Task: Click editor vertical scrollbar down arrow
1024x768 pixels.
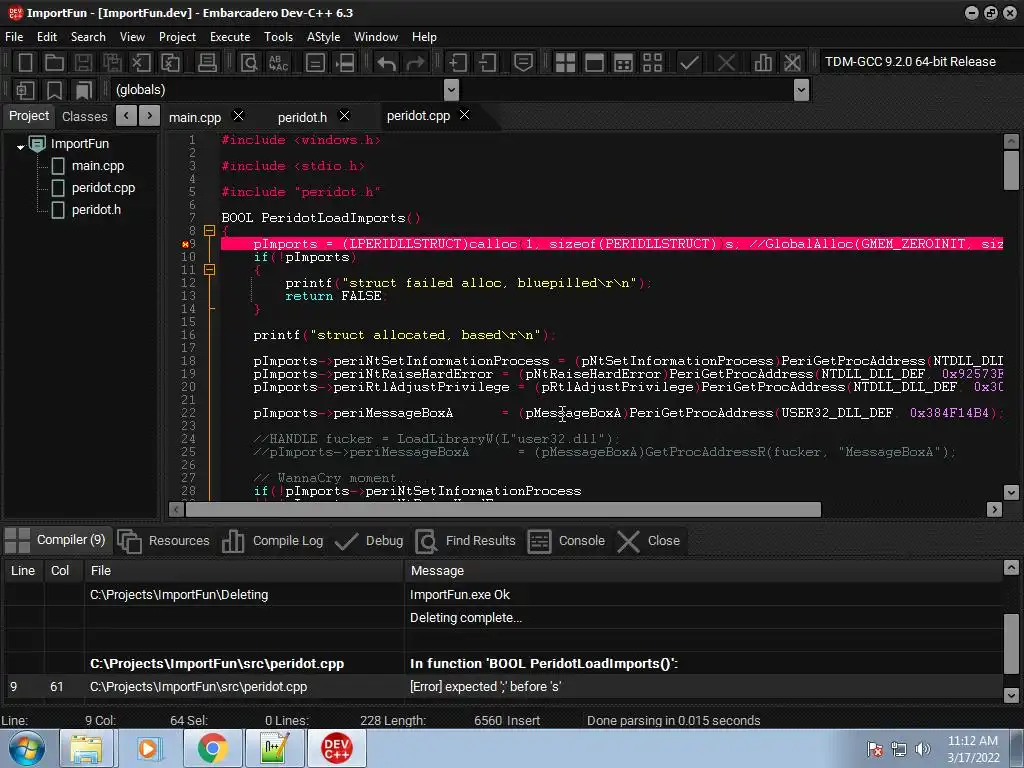Action: click(x=1011, y=492)
